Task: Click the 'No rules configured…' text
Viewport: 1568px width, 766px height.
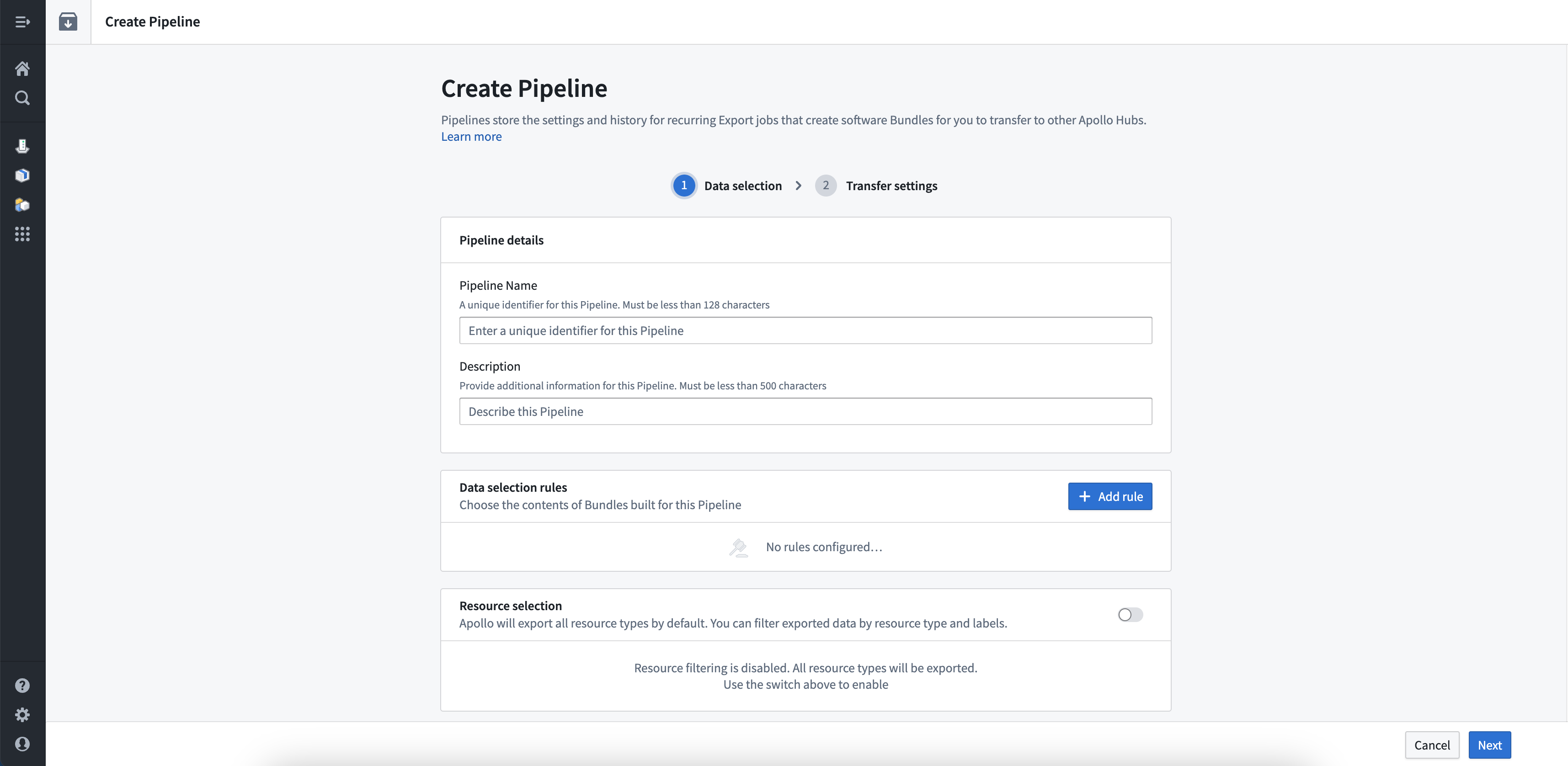Action: click(824, 547)
